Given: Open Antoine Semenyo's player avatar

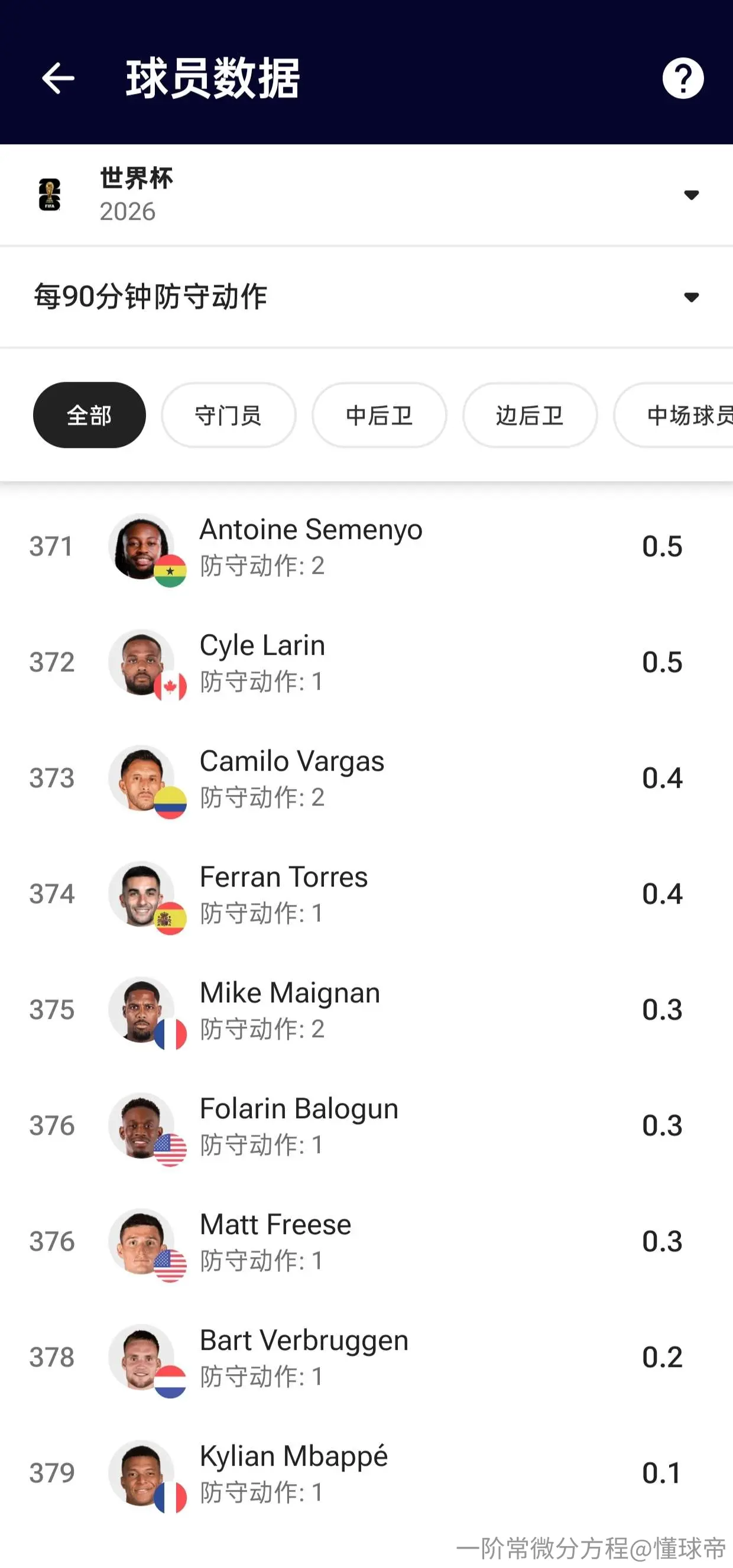Looking at the screenshot, I should (x=141, y=546).
